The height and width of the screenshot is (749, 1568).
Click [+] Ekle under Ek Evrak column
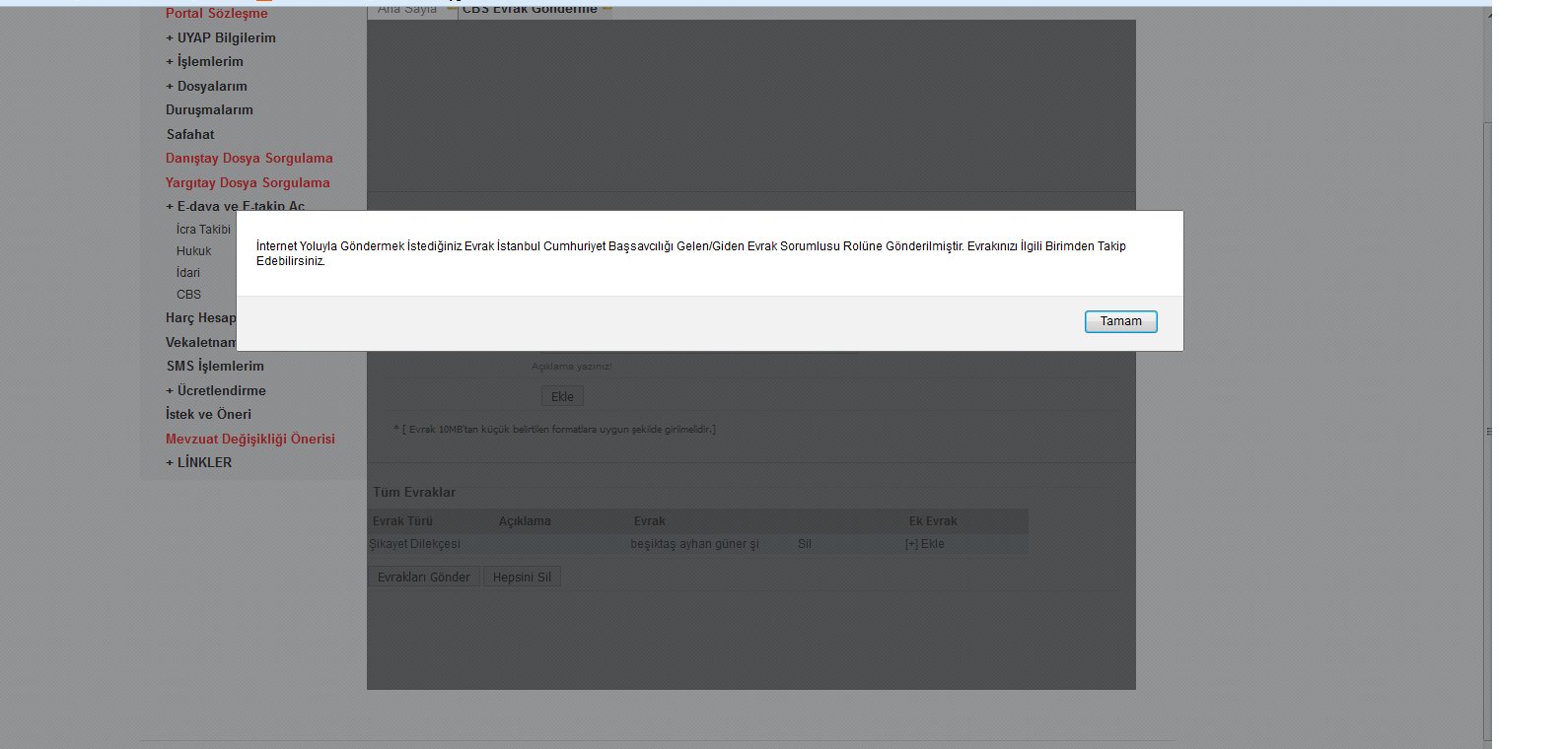(925, 544)
